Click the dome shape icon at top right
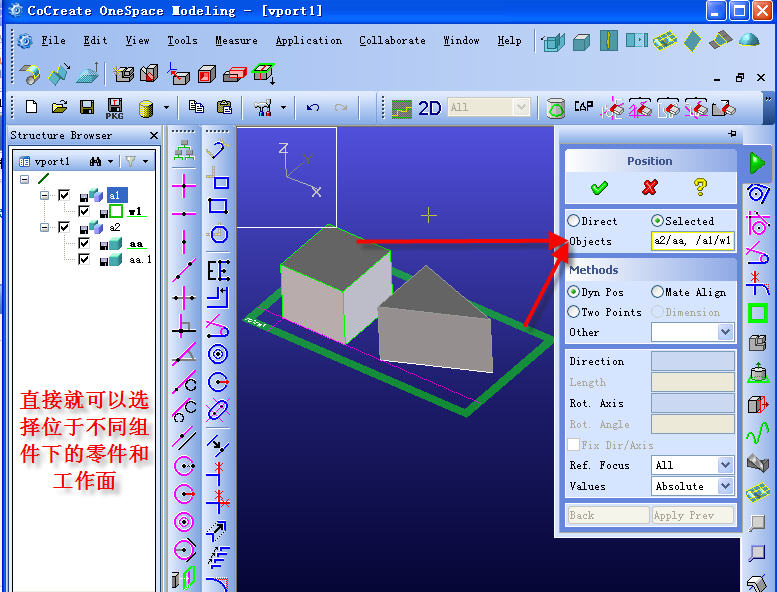 click(748, 40)
